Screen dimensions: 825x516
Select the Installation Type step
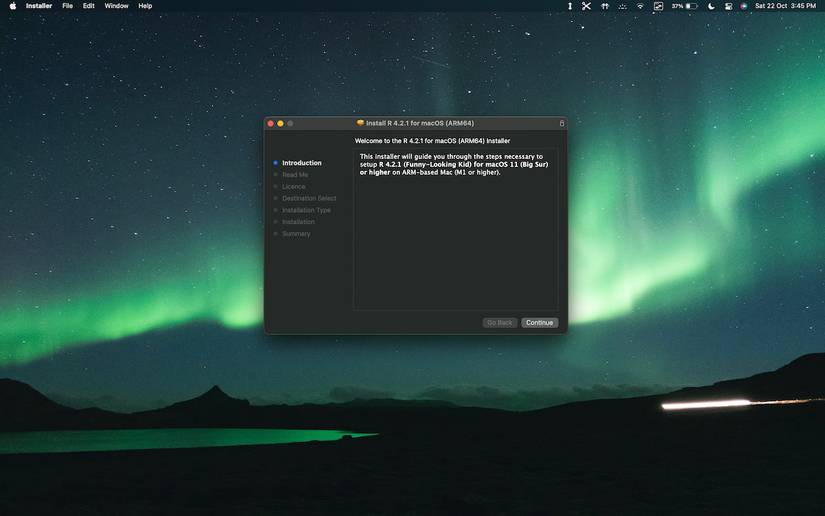point(306,210)
